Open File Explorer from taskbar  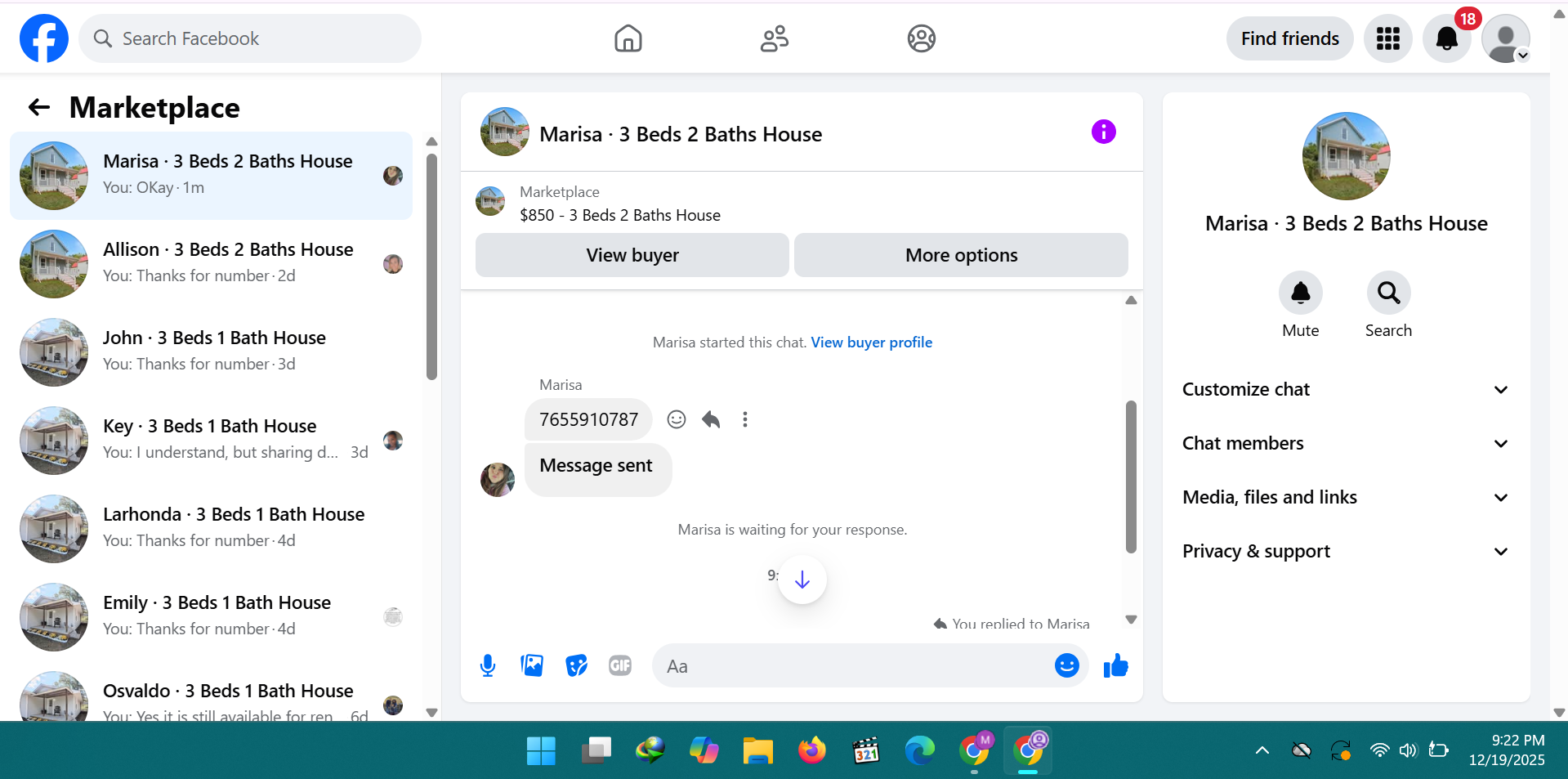tap(757, 750)
